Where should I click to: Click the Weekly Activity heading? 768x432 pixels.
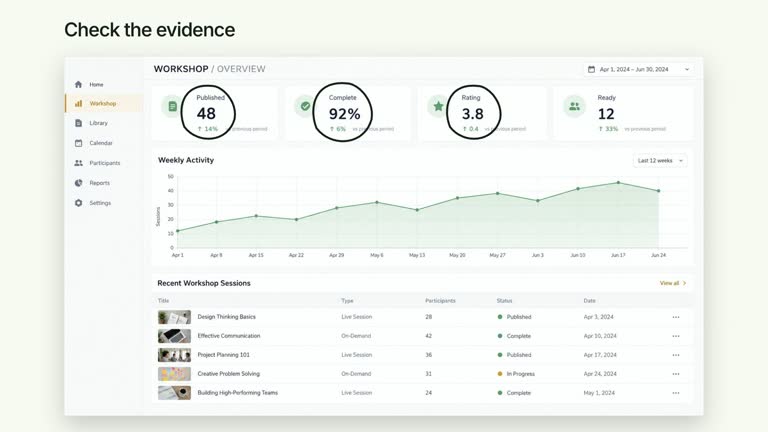(x=186, y=160)
